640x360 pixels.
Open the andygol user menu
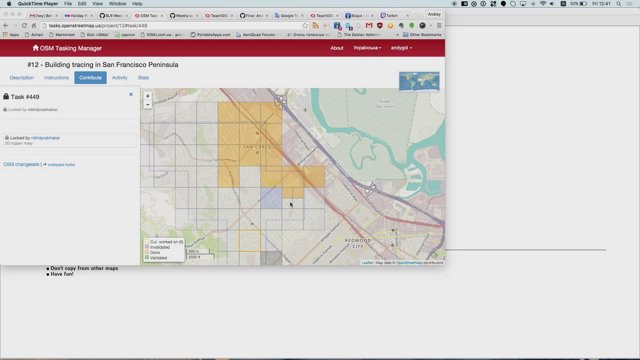(x=401, y=48)
